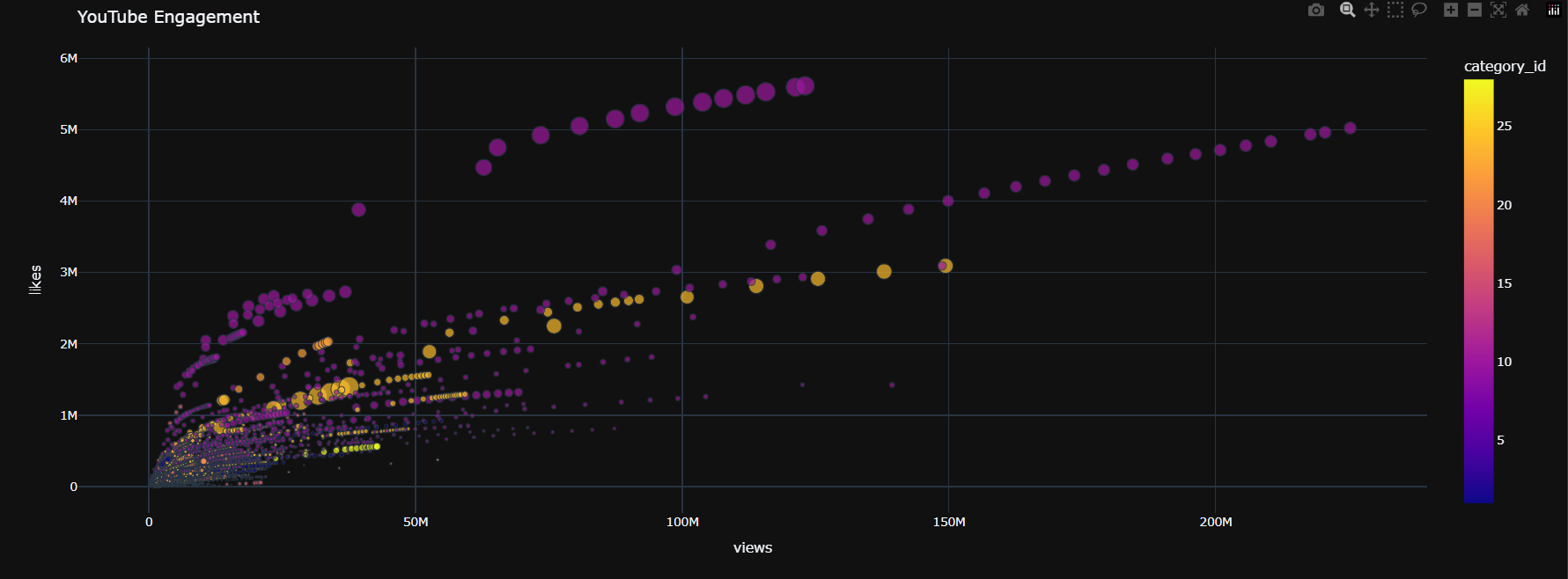Click the chart title YouTube Engagement

pyautogui.click(x=168, y=17)
